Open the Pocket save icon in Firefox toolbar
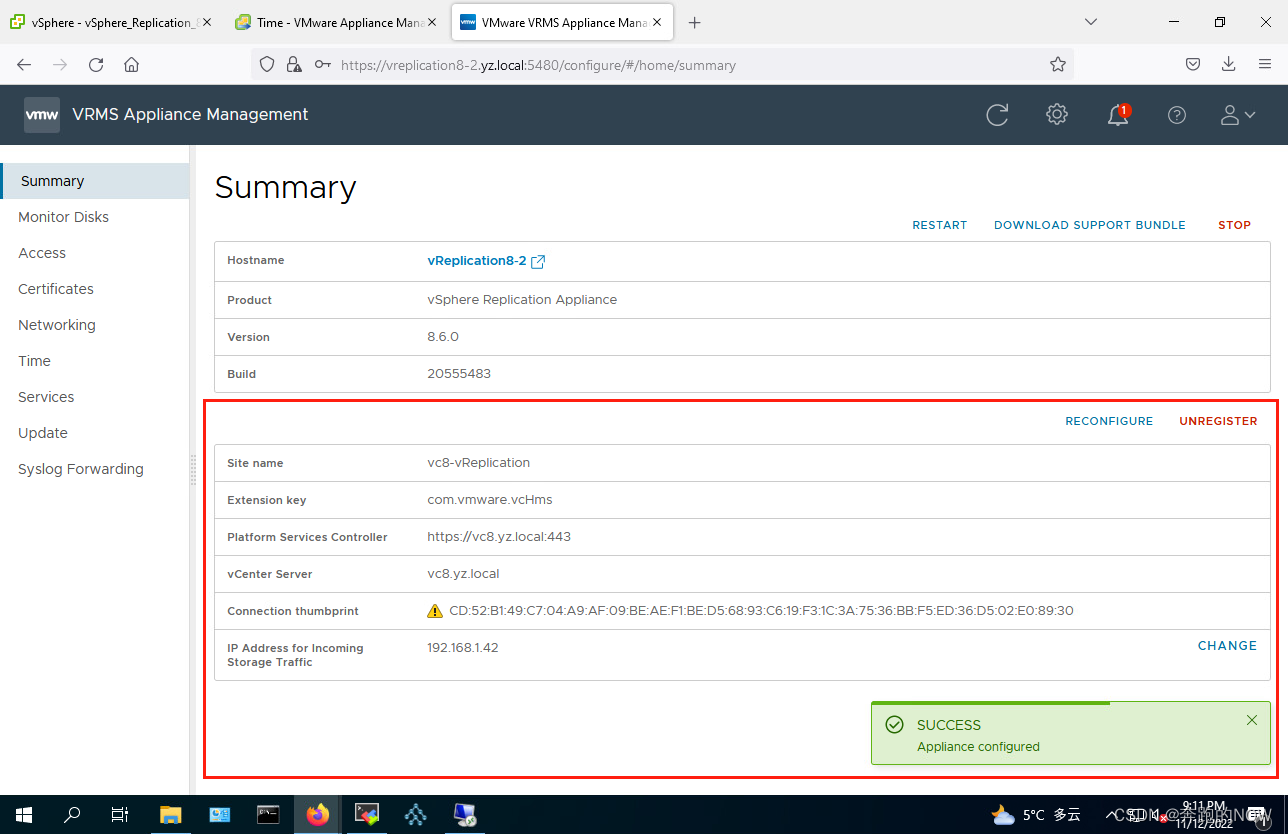This screenshot has height=834, width=1288. pos(1193,65)
